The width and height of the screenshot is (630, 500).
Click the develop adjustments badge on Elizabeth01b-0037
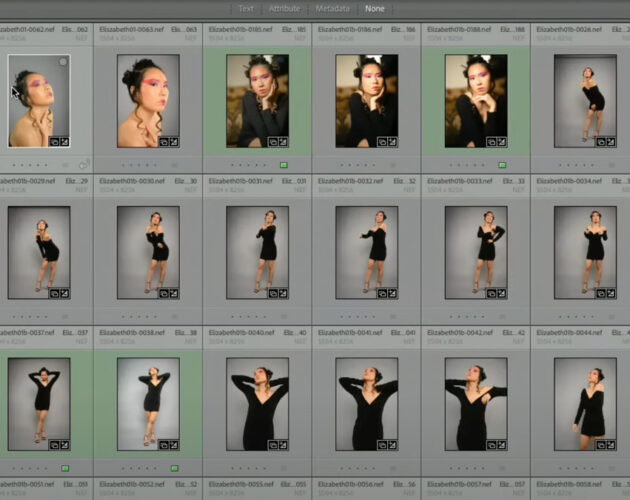point(64,445)
